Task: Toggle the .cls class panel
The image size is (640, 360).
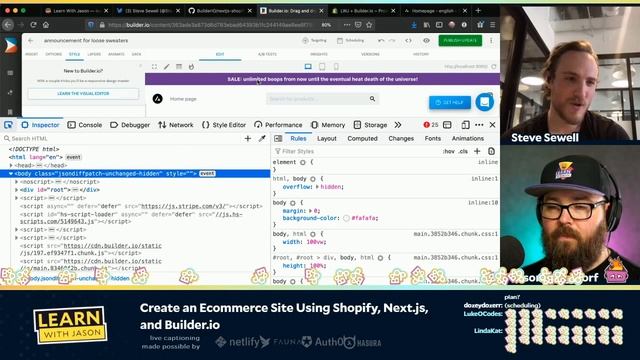Action: (x=463, y=151)
